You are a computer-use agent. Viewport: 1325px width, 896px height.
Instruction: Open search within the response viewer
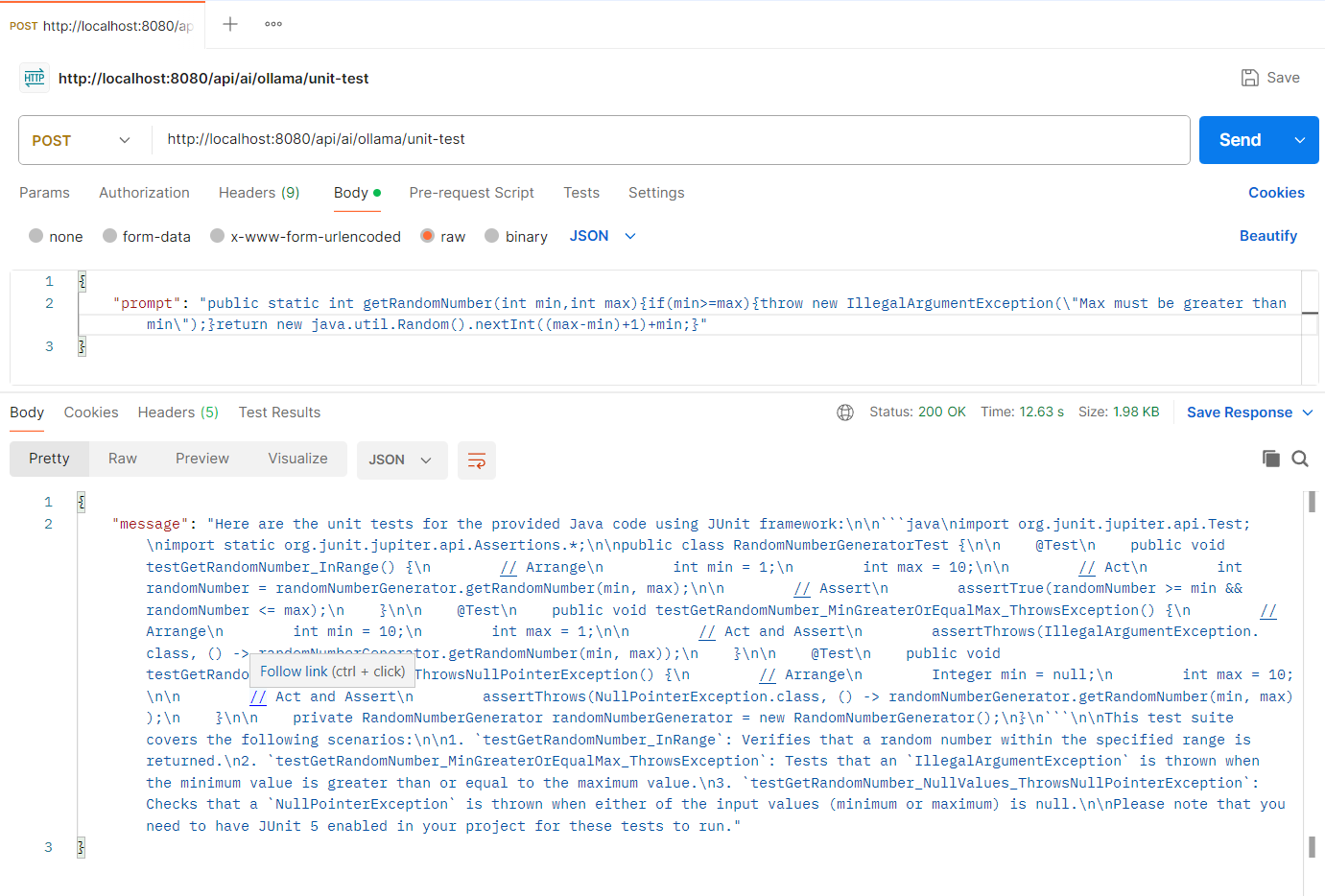pos(1300,459)
